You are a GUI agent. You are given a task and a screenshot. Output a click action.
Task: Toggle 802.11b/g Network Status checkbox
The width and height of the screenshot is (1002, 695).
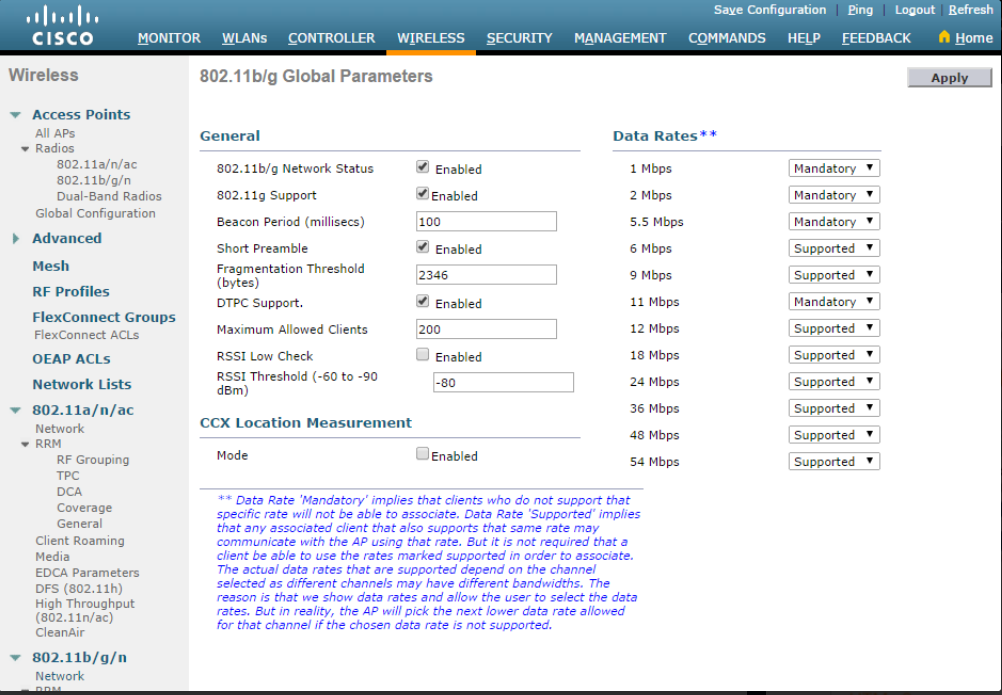coord(422,167)
